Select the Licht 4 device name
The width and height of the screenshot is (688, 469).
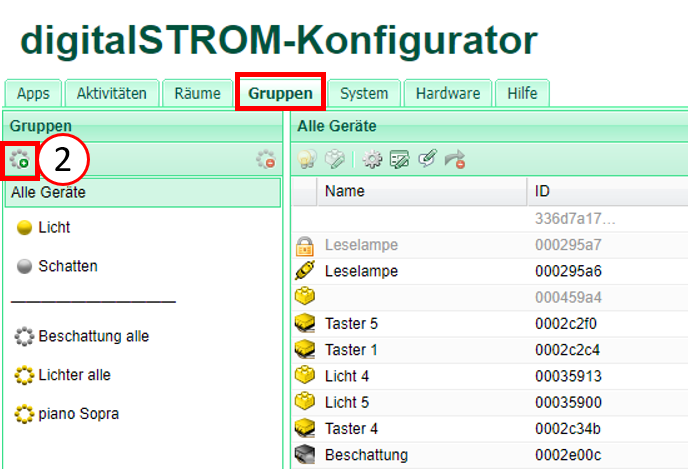tap(347, 376)
